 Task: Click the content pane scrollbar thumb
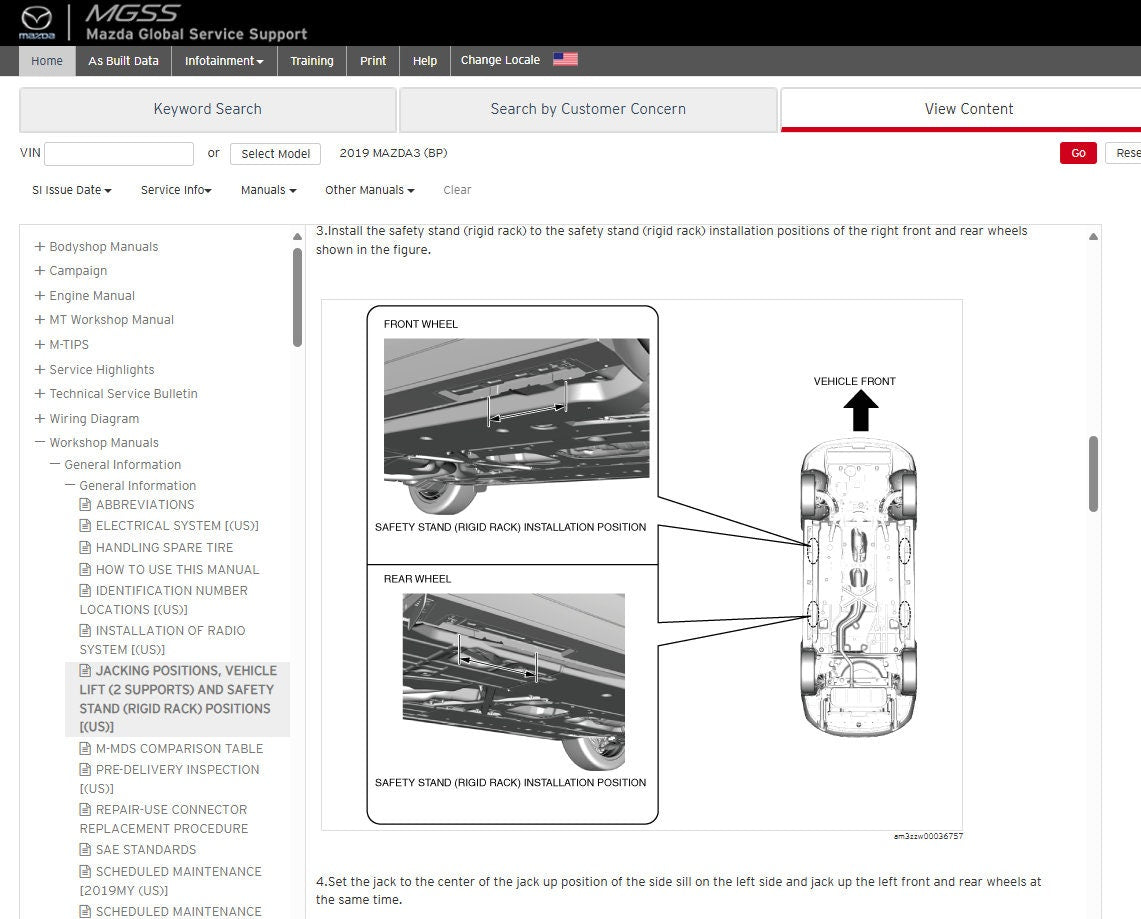coord(1093,474)
